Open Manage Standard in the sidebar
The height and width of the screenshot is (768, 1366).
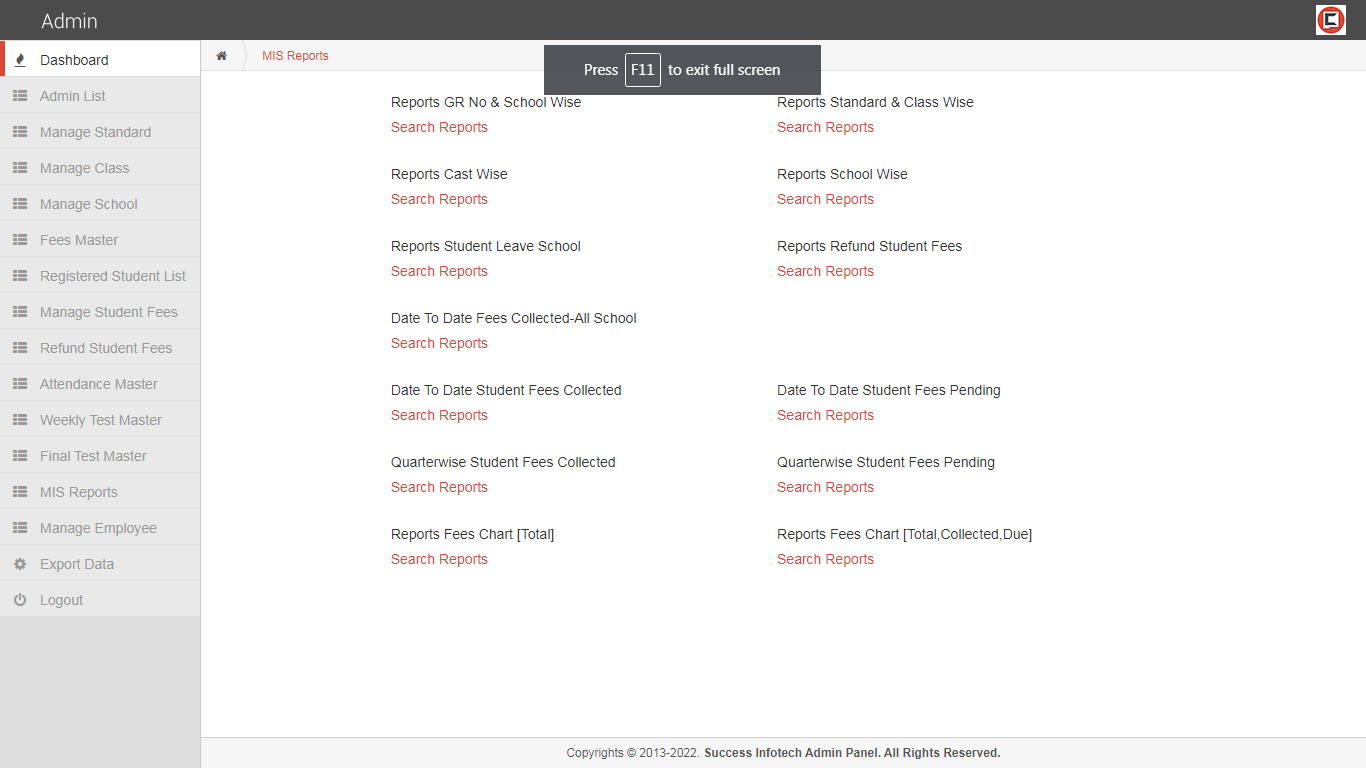(x=95, y=132)
